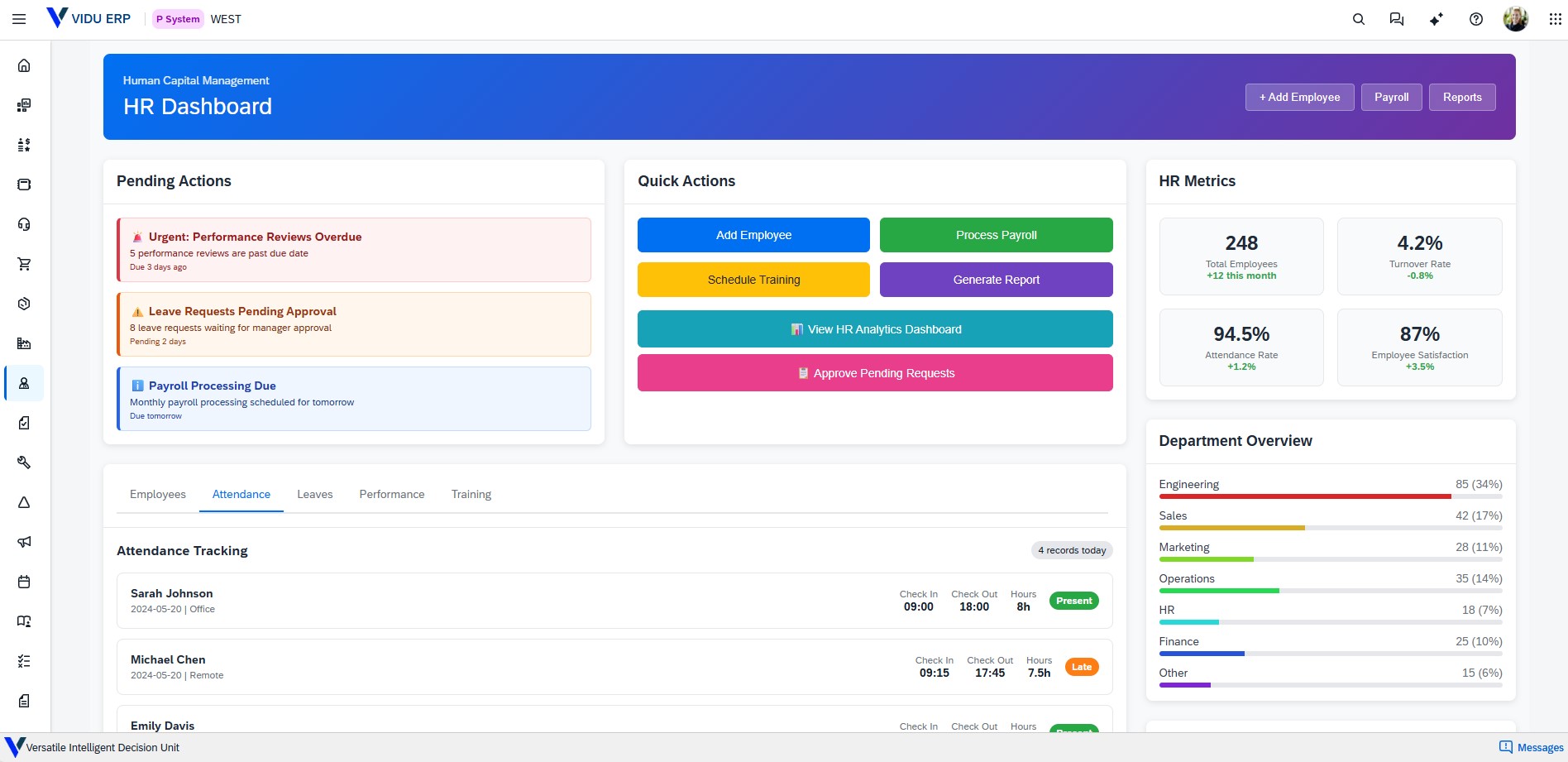
Task: Open the AI sparkle assistant icon
Action: (1437, 19)
